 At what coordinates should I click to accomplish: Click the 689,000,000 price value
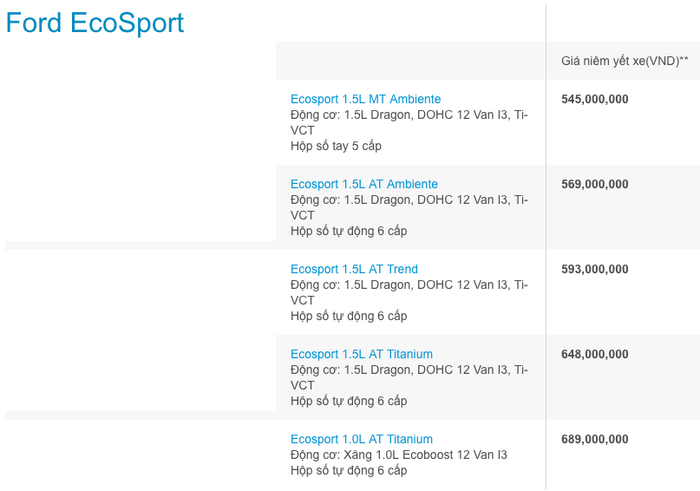click(595, 439)
